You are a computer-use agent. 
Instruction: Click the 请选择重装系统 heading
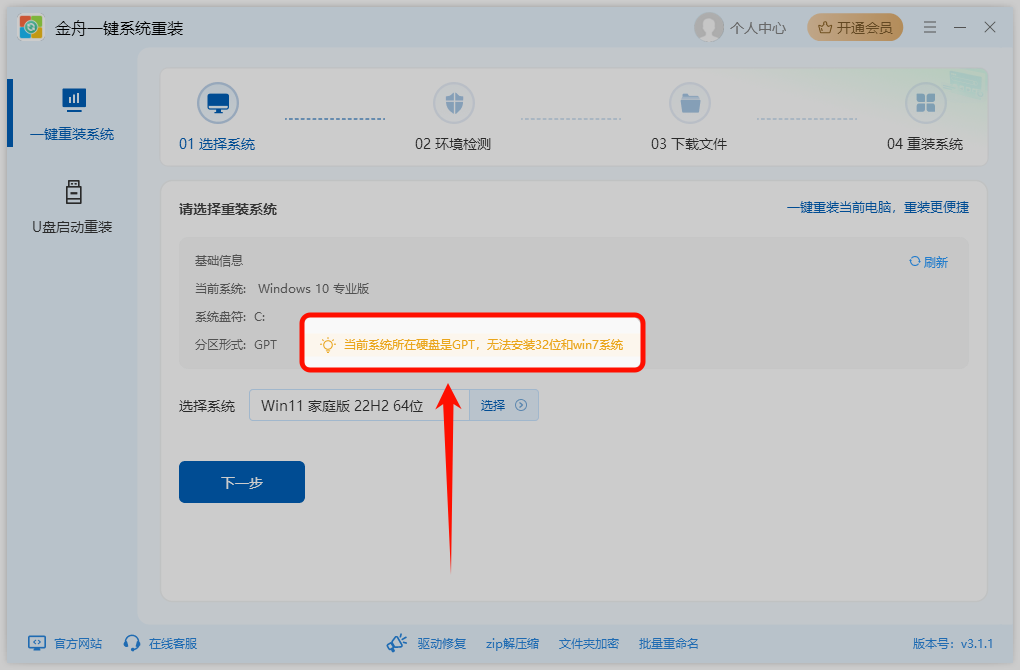228,209
